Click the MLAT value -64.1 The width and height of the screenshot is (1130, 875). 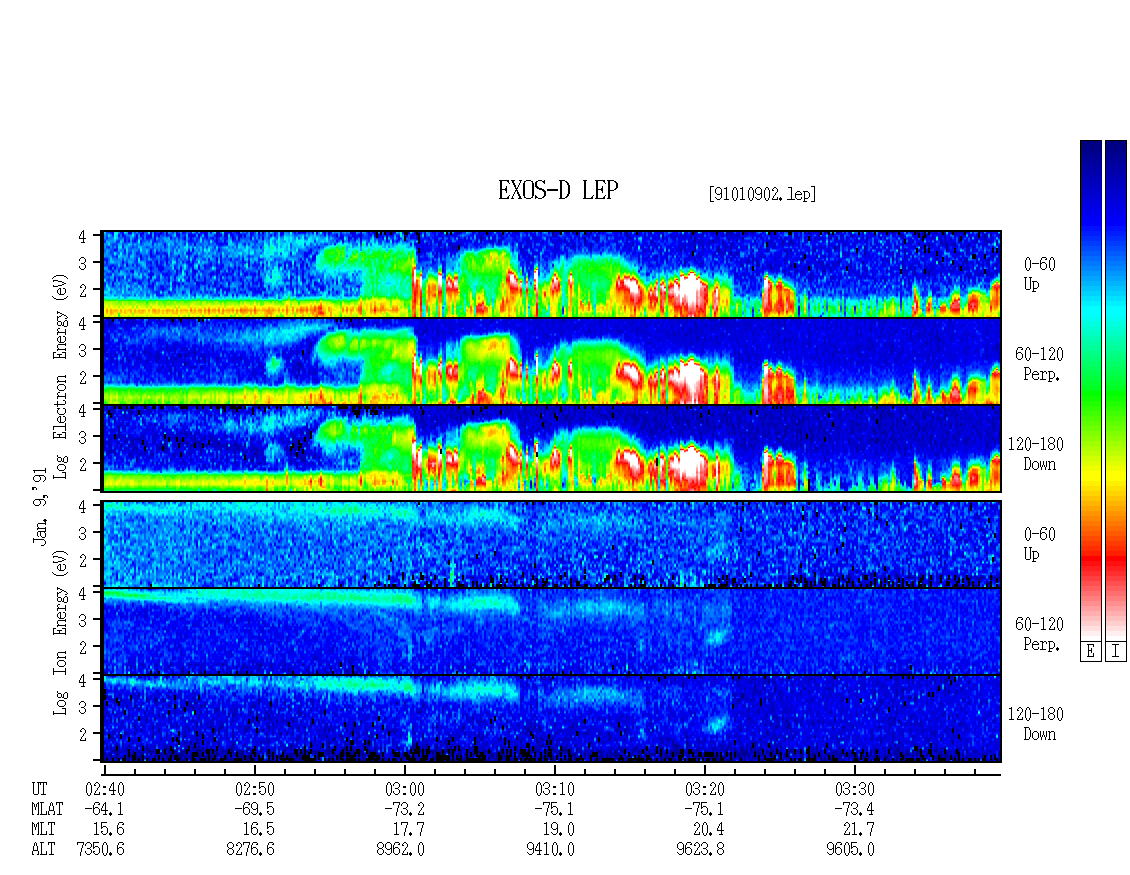tap(104, 809)
